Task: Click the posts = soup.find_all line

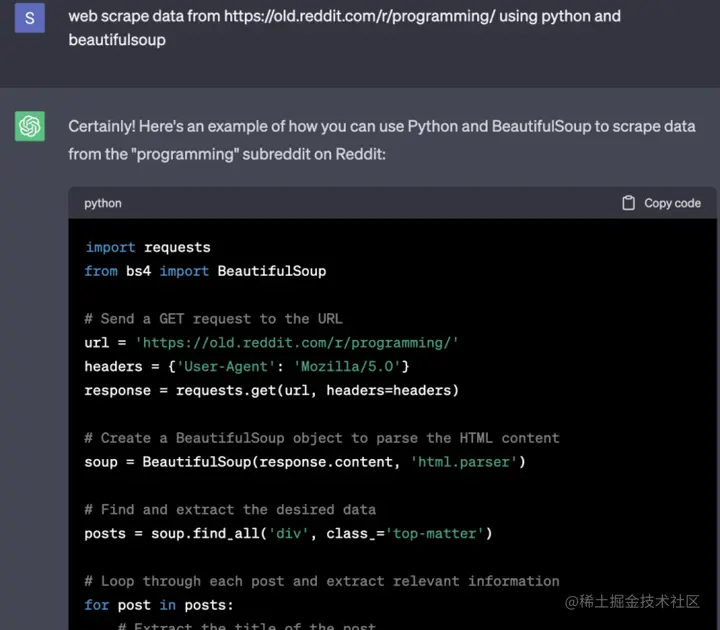Action: (288, 534)
